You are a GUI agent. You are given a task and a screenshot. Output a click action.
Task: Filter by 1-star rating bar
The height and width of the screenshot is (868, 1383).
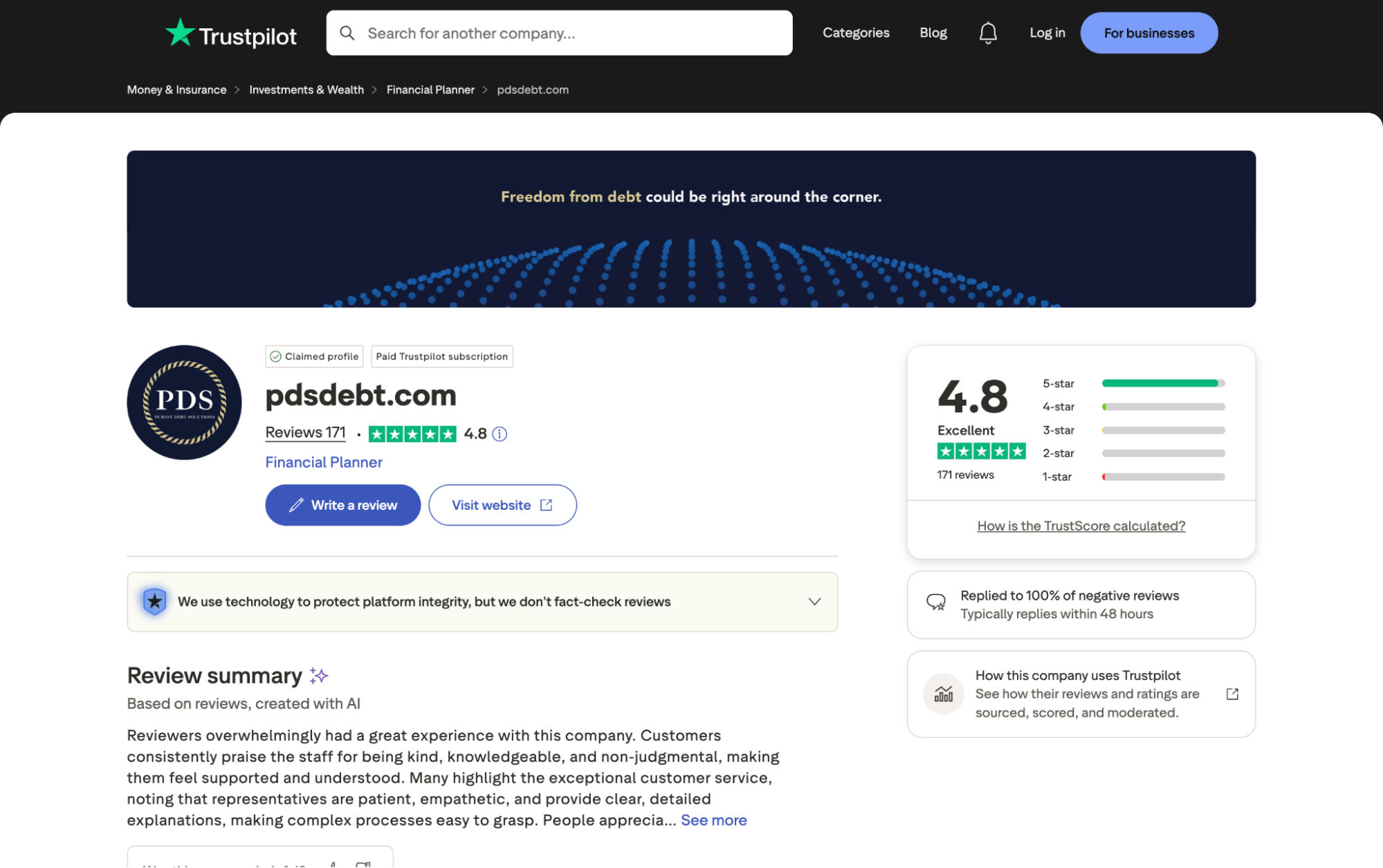(x=1134, y=477)
